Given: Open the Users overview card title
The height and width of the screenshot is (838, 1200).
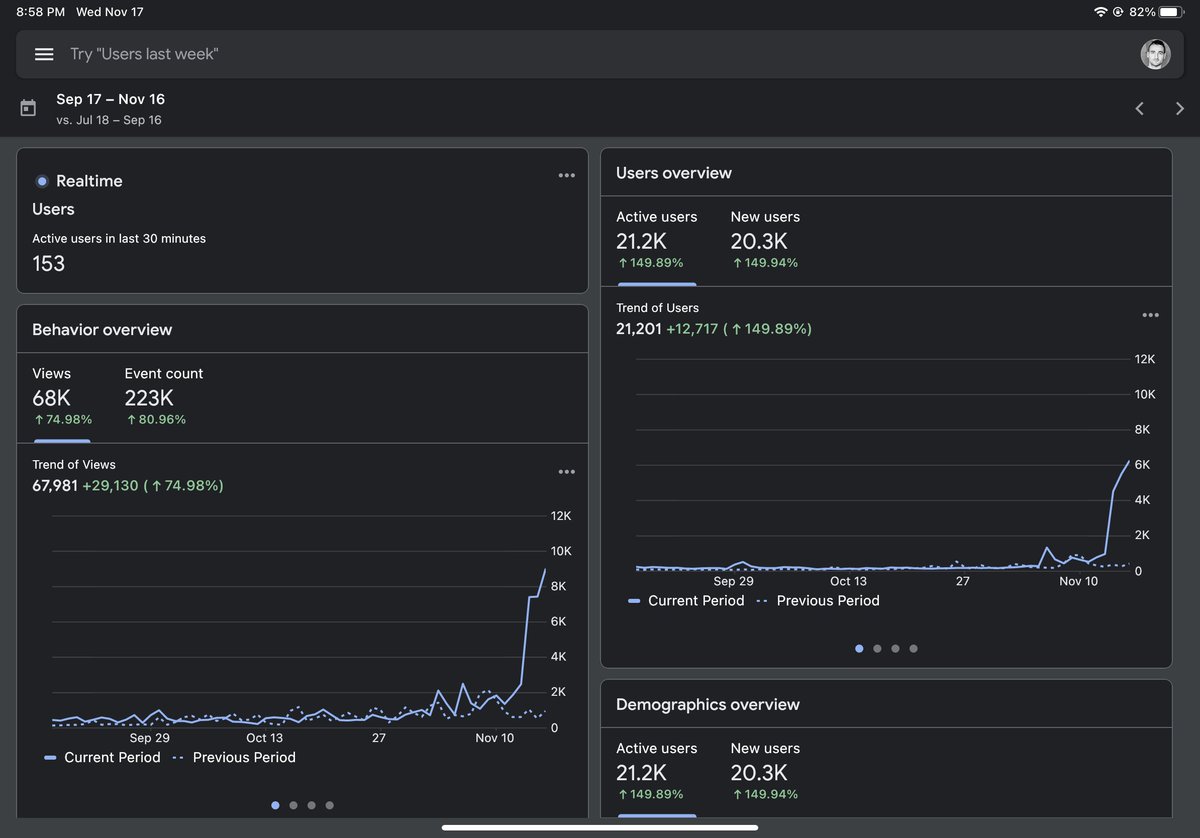Looking at the screenshot, I should click(x=674, y=173).
